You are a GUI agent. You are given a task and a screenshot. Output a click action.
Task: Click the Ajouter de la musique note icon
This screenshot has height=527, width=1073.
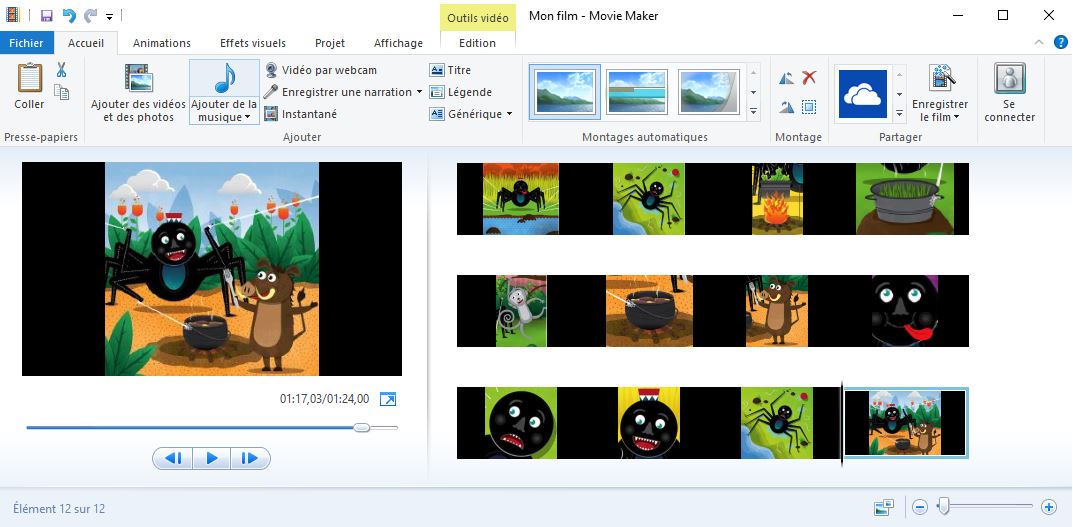224,78
